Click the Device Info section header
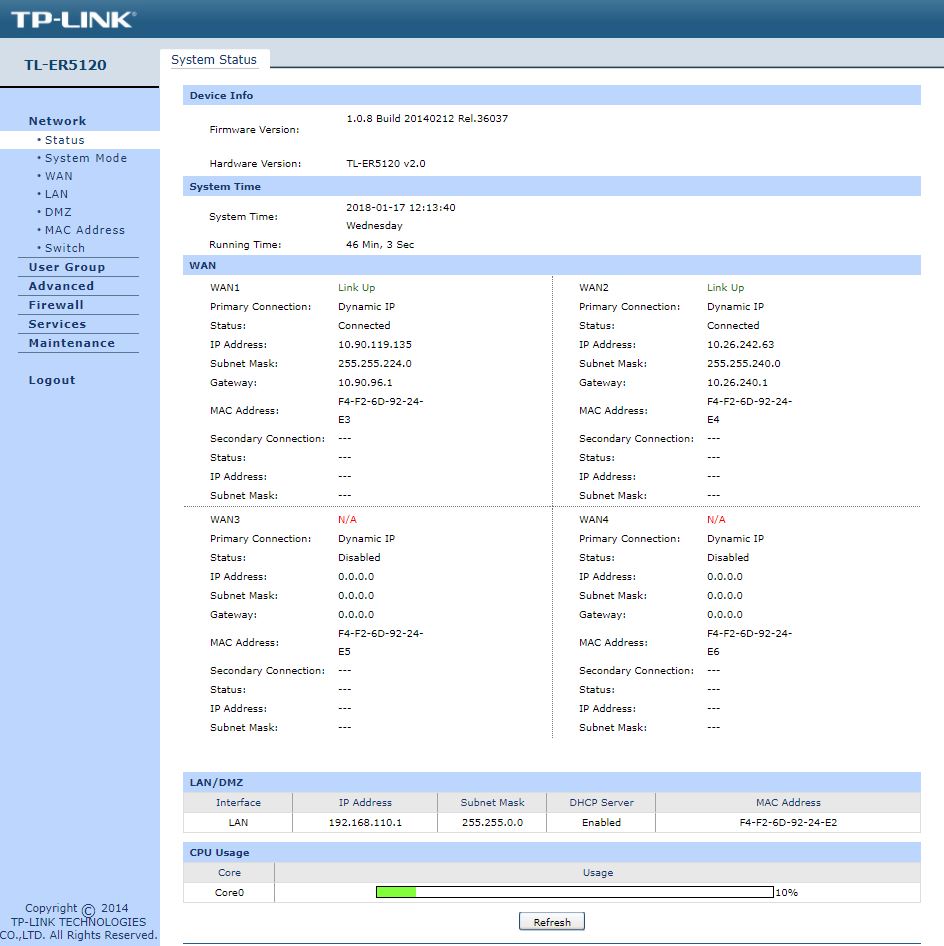This screenshot has height=946, width=944. (551, 95)
